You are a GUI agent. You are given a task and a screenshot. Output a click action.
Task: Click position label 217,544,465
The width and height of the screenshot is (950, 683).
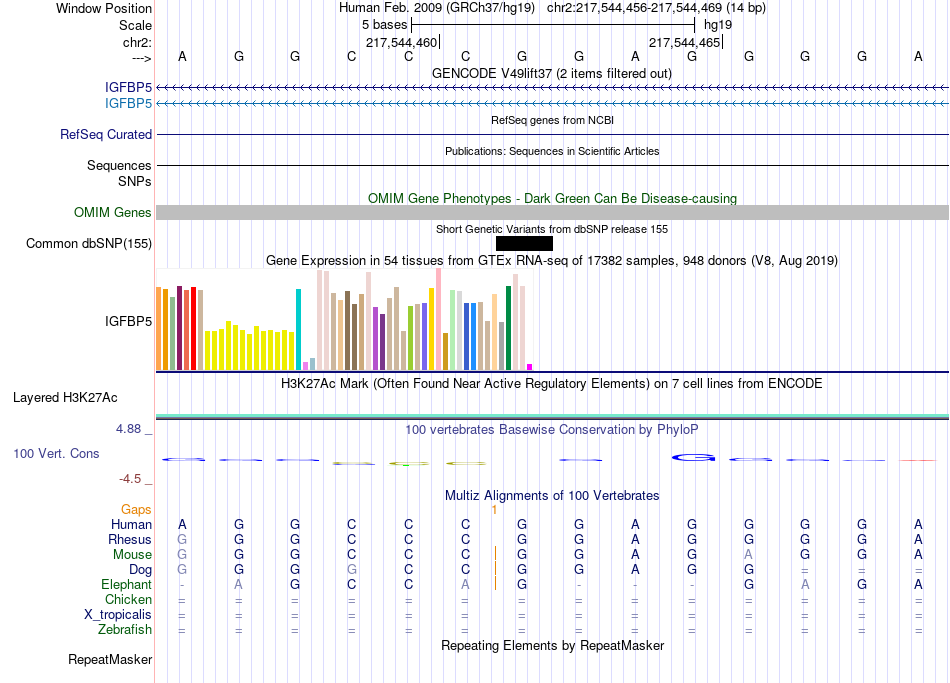(x=685, y=42)
